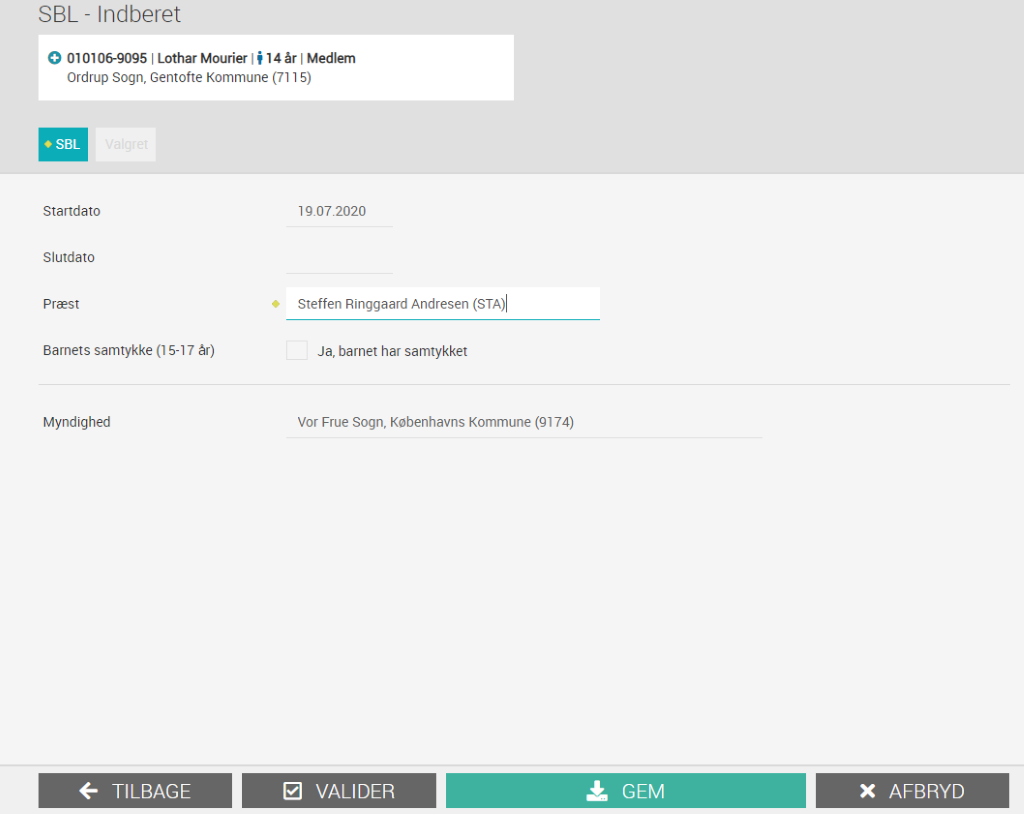Select the CPR number 010106-9095
The image size is (1024, 814).
pyautogui.click(x=107, y=58)
